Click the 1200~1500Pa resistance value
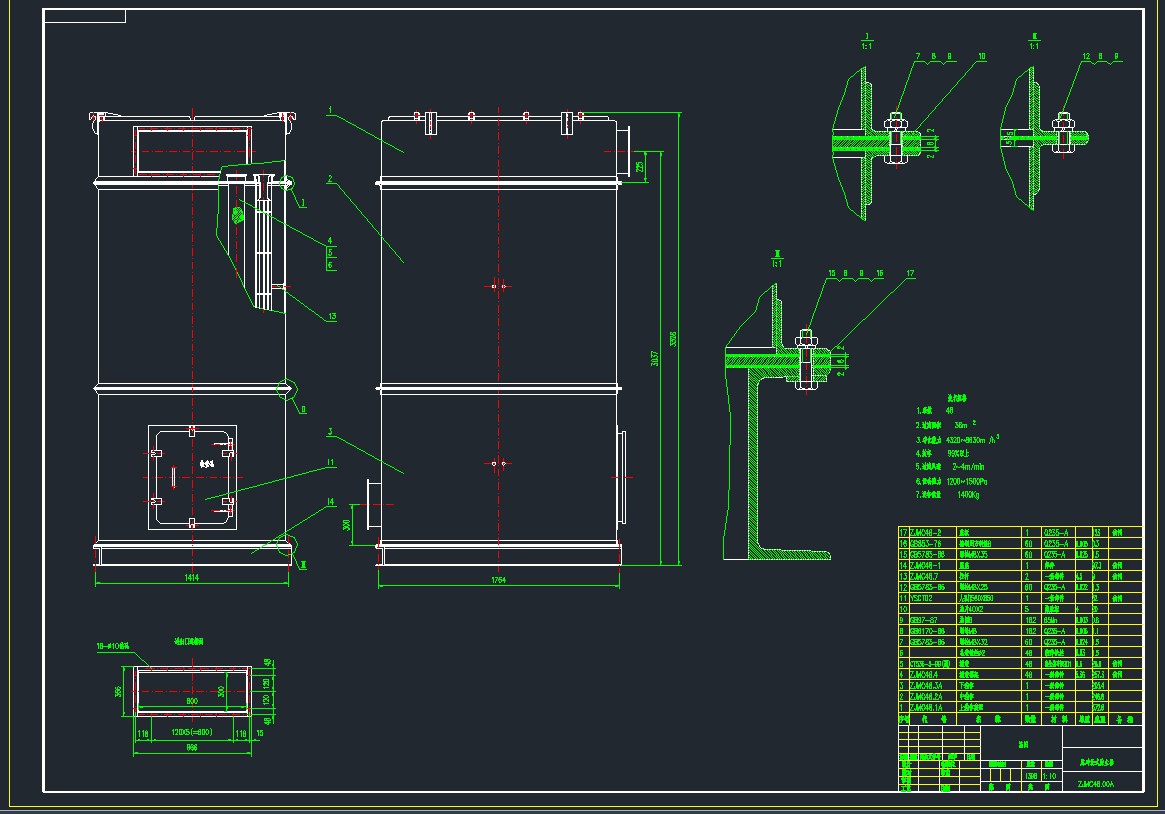The width and height of the screenshot is (1165, 814). point(967,481)
